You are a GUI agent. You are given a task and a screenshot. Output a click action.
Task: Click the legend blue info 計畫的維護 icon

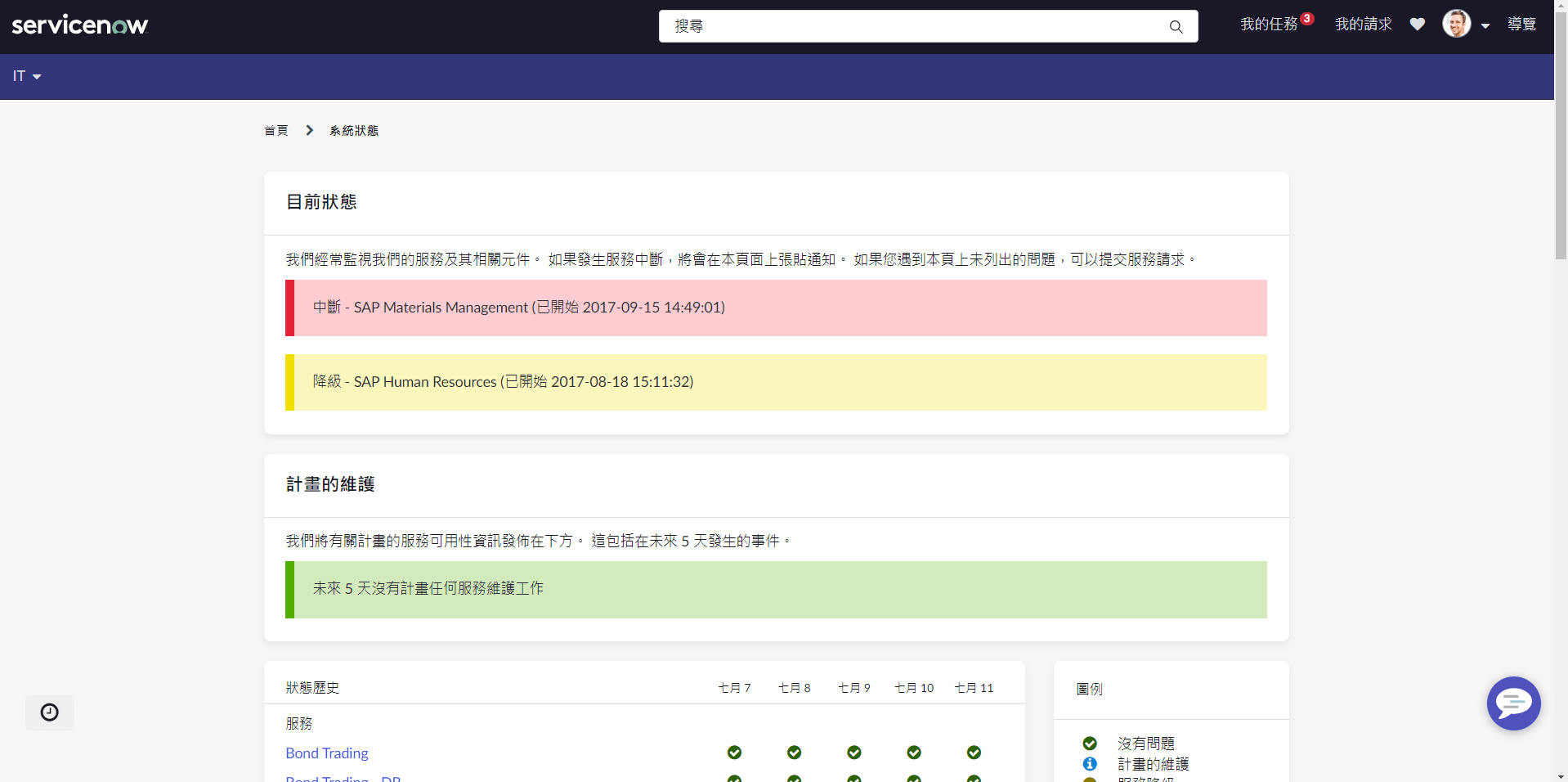coord(1090,764)
